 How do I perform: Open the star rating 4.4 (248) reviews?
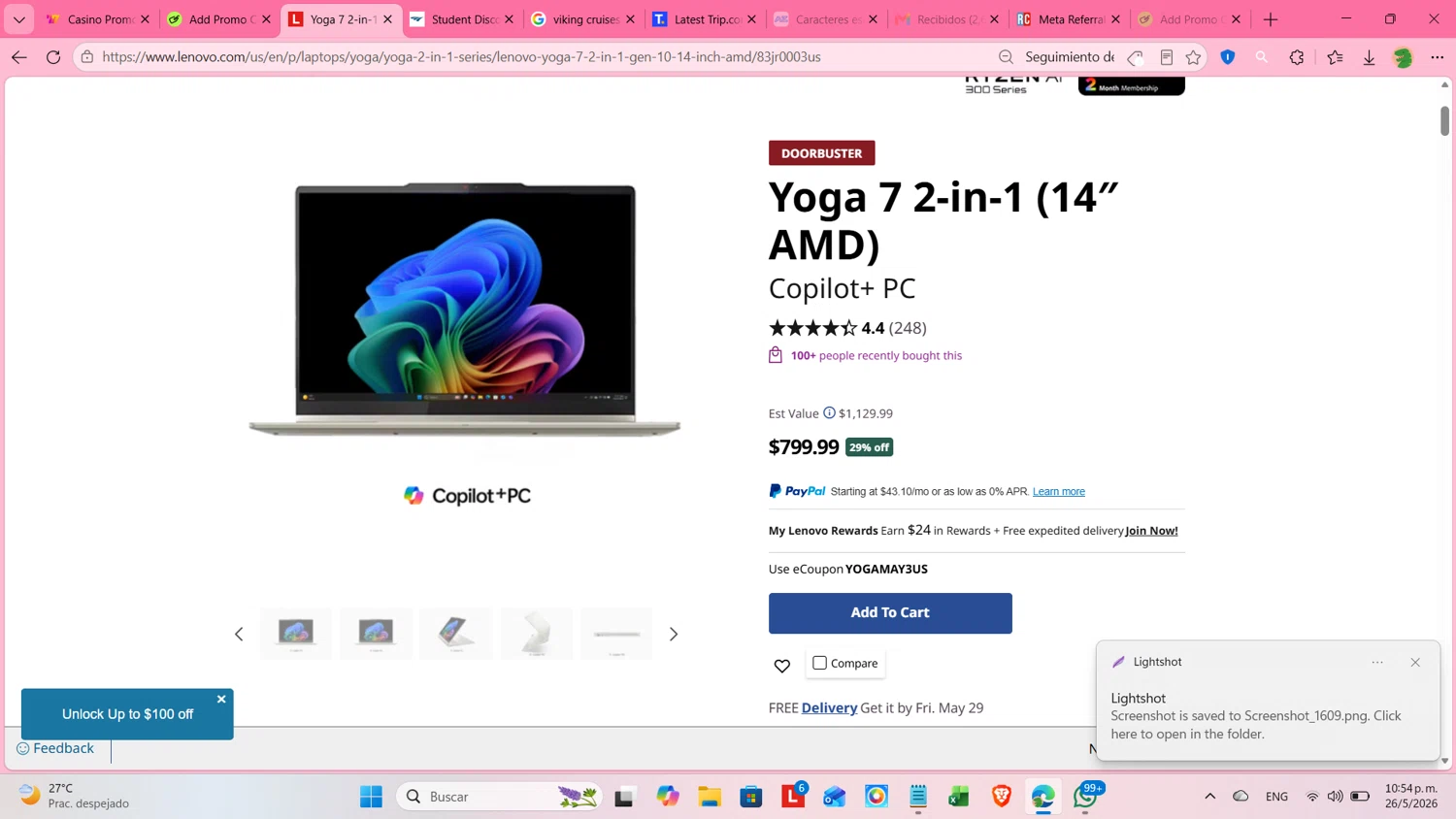tap(847, 328)
